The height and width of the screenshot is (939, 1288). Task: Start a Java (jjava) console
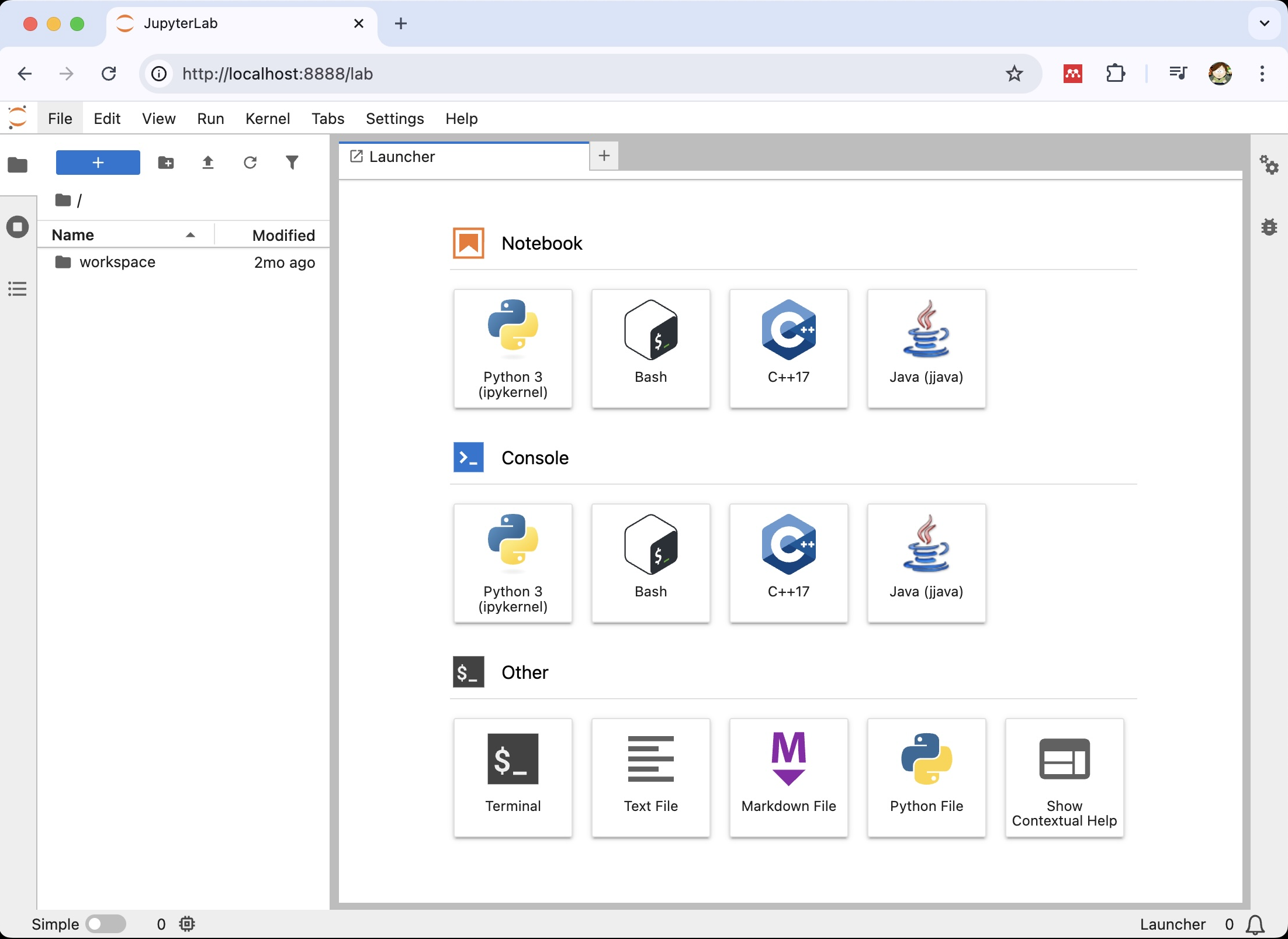(x=926, y=563)
